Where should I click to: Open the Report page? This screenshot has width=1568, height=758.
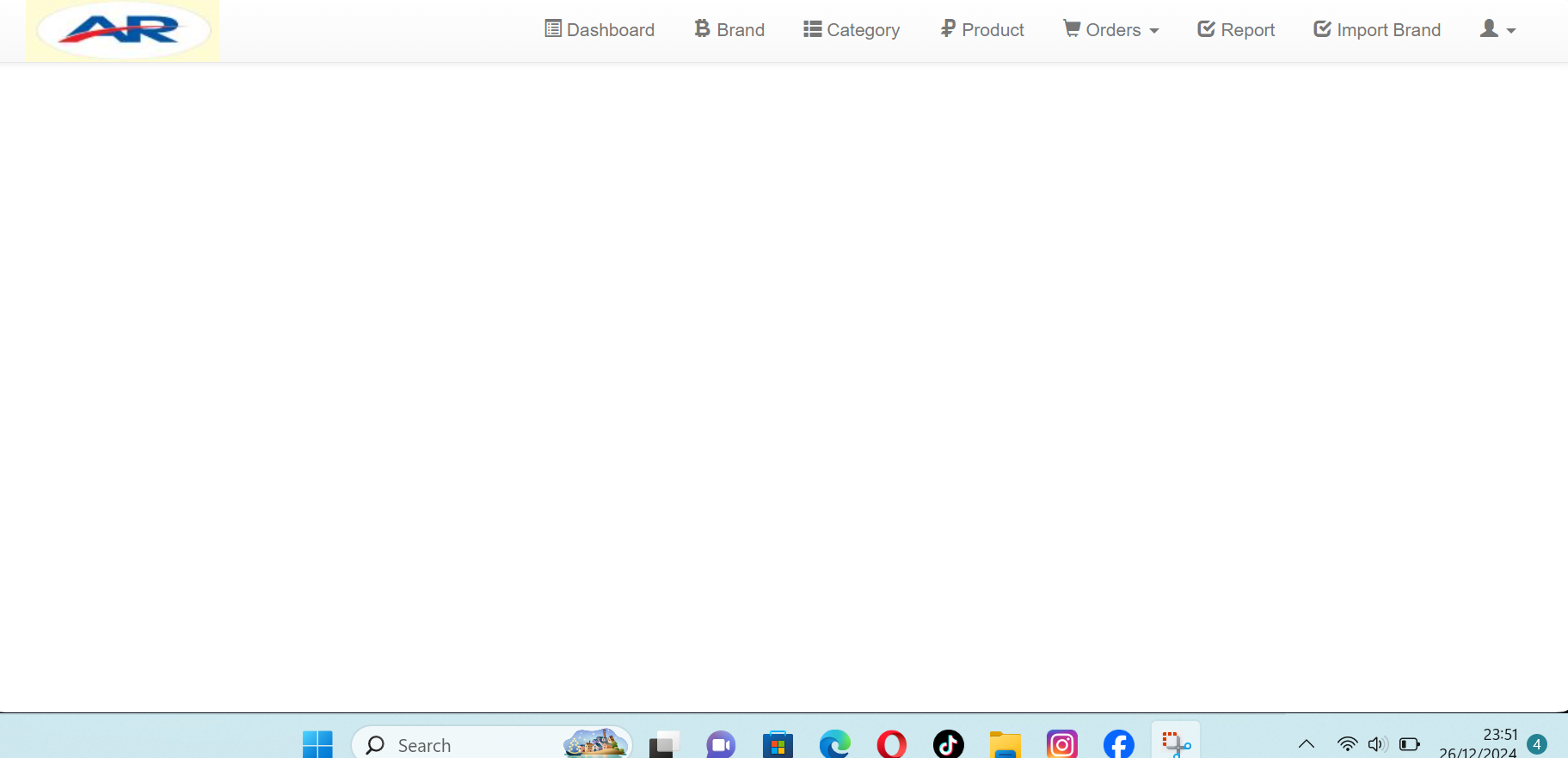[x=1236, y=30]
